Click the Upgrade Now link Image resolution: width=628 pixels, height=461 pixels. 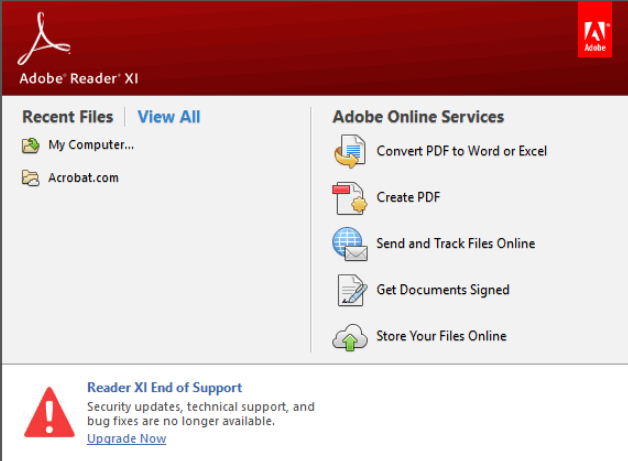[x=127, y=439]
